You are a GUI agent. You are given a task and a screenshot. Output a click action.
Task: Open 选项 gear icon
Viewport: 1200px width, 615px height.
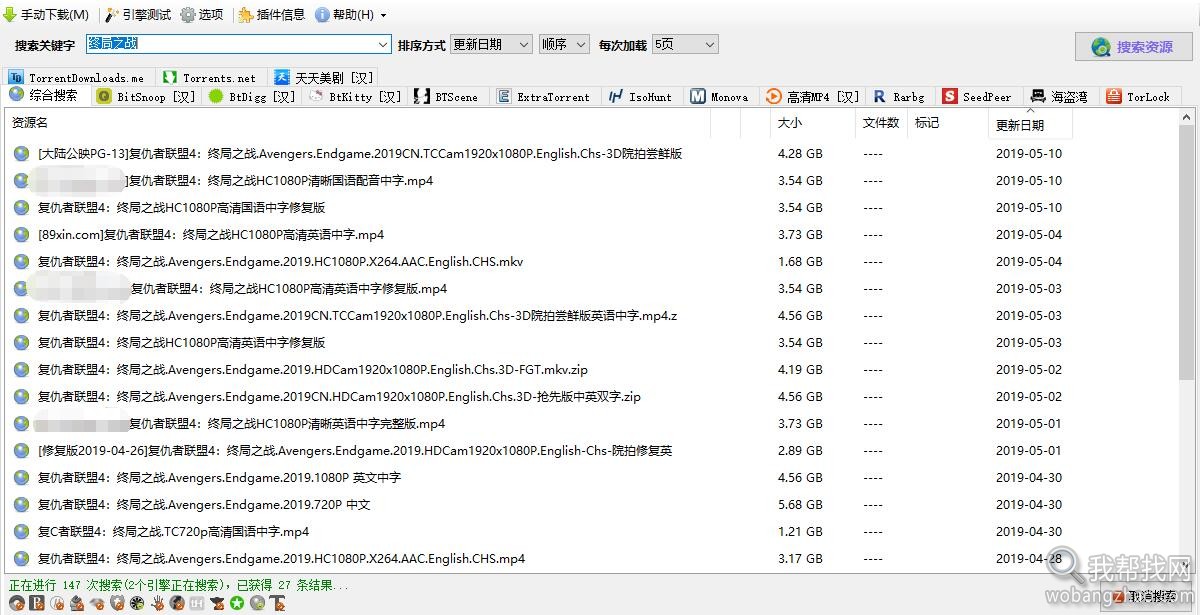click(x=188, y=15)
